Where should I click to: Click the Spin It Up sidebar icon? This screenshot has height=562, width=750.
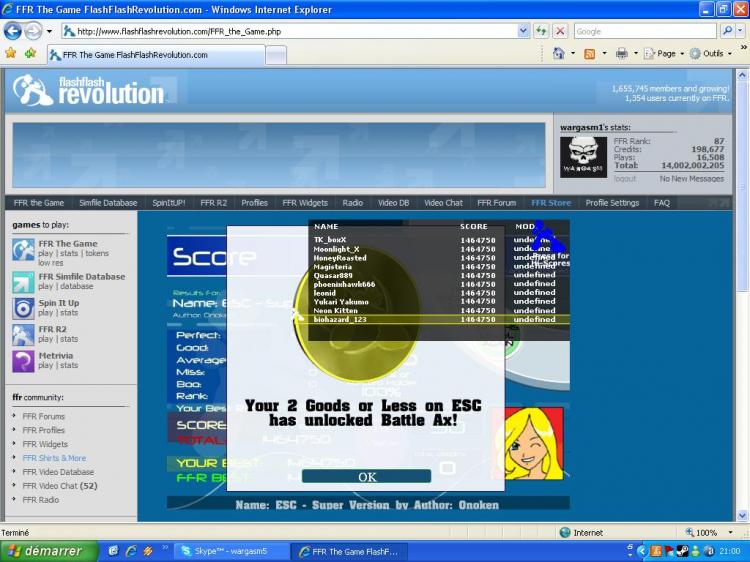coord(24,308)
